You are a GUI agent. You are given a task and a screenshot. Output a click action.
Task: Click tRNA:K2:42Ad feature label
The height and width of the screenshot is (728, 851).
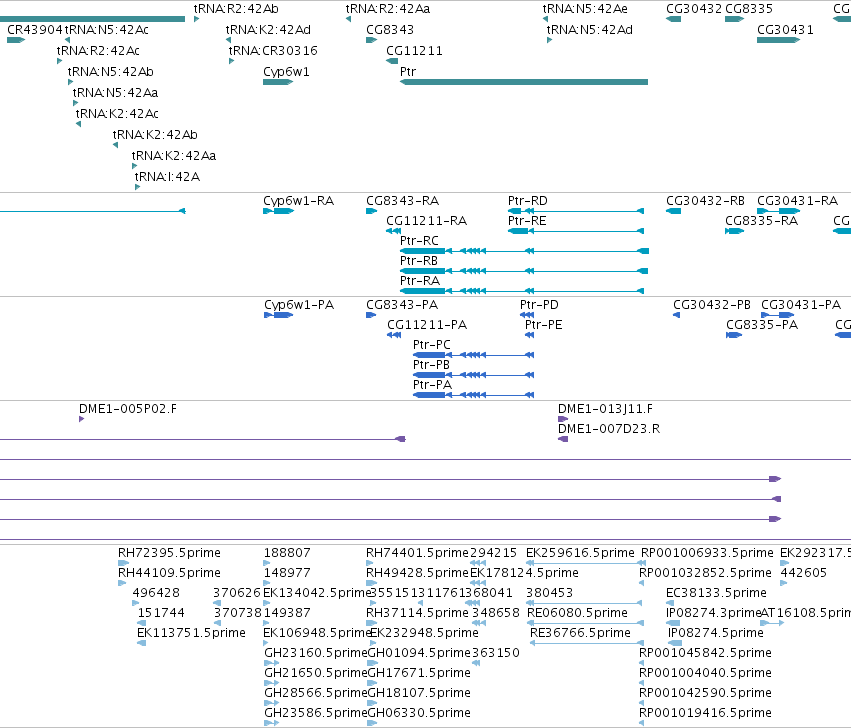coord(268,30)
